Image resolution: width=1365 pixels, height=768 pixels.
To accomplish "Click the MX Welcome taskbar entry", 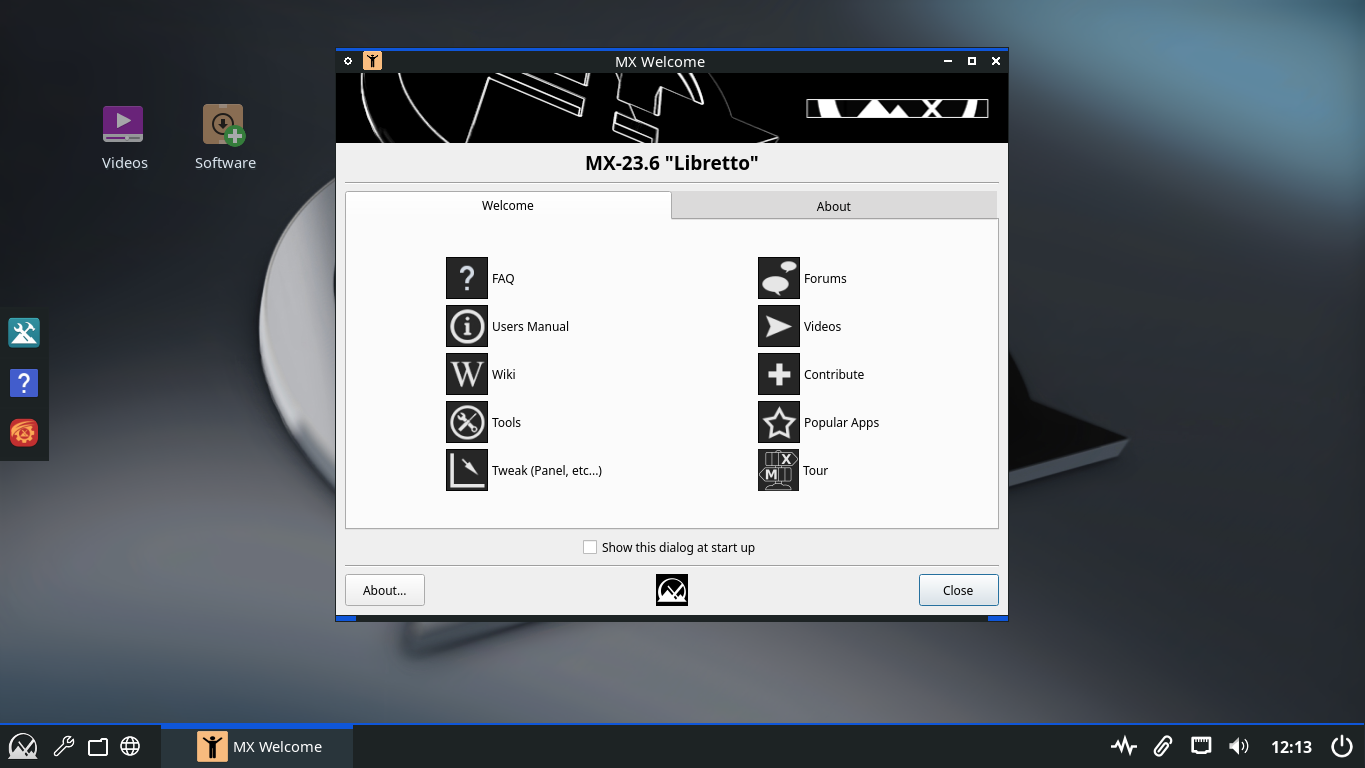I will (258, 747).
